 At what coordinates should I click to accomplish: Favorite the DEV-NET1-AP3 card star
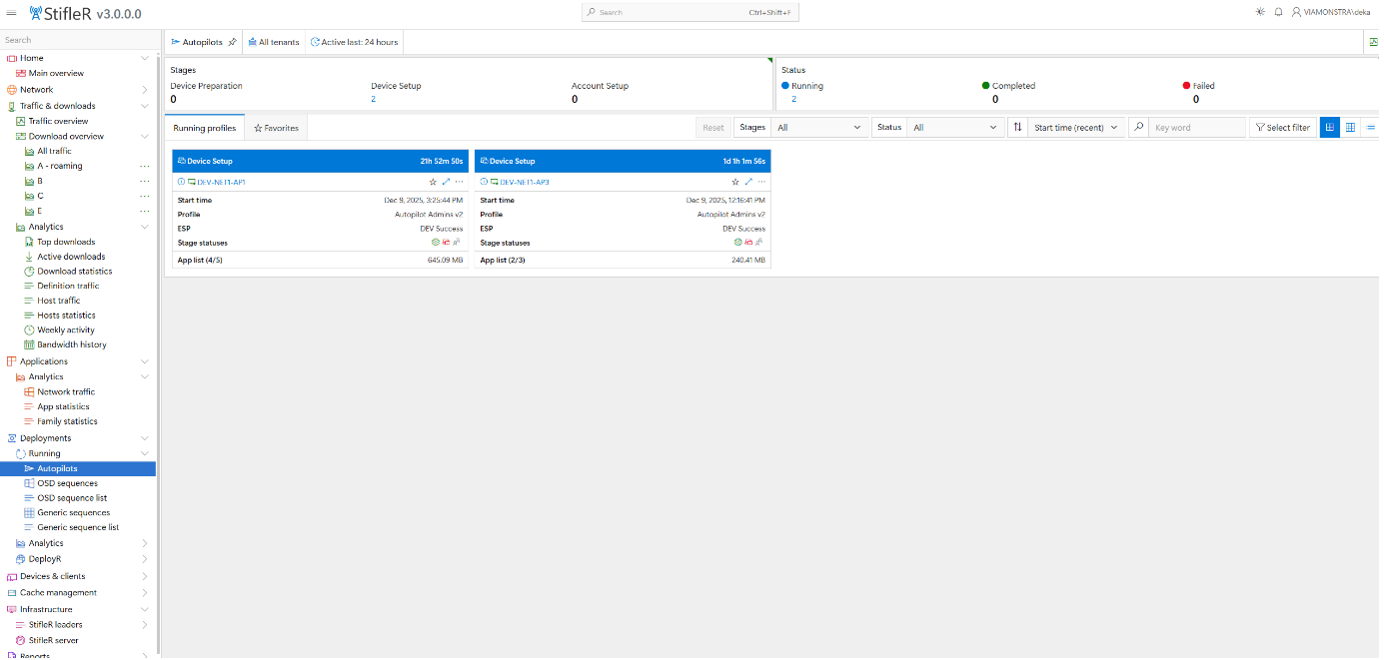(735, 182)
